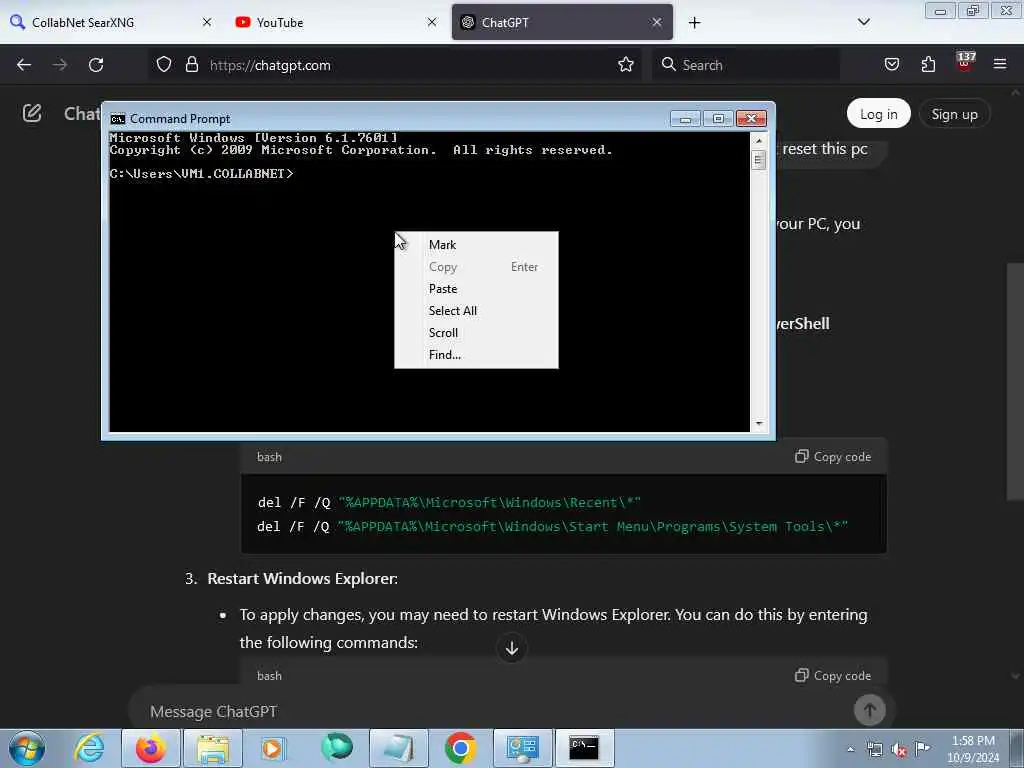Minimize the Command Prompt window

[685, 118]
